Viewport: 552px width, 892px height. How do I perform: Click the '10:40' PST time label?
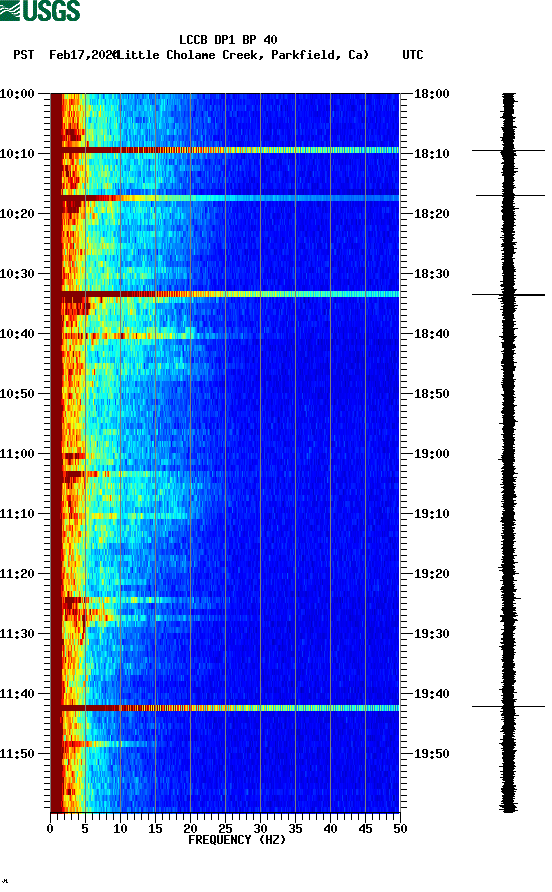click(18, 333)
